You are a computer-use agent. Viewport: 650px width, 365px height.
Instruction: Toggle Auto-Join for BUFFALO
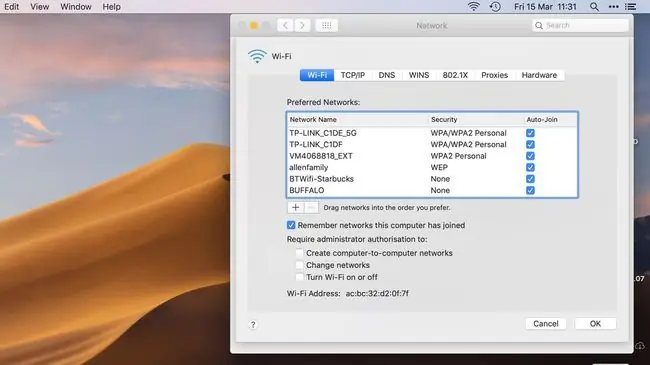click(530, 190)
